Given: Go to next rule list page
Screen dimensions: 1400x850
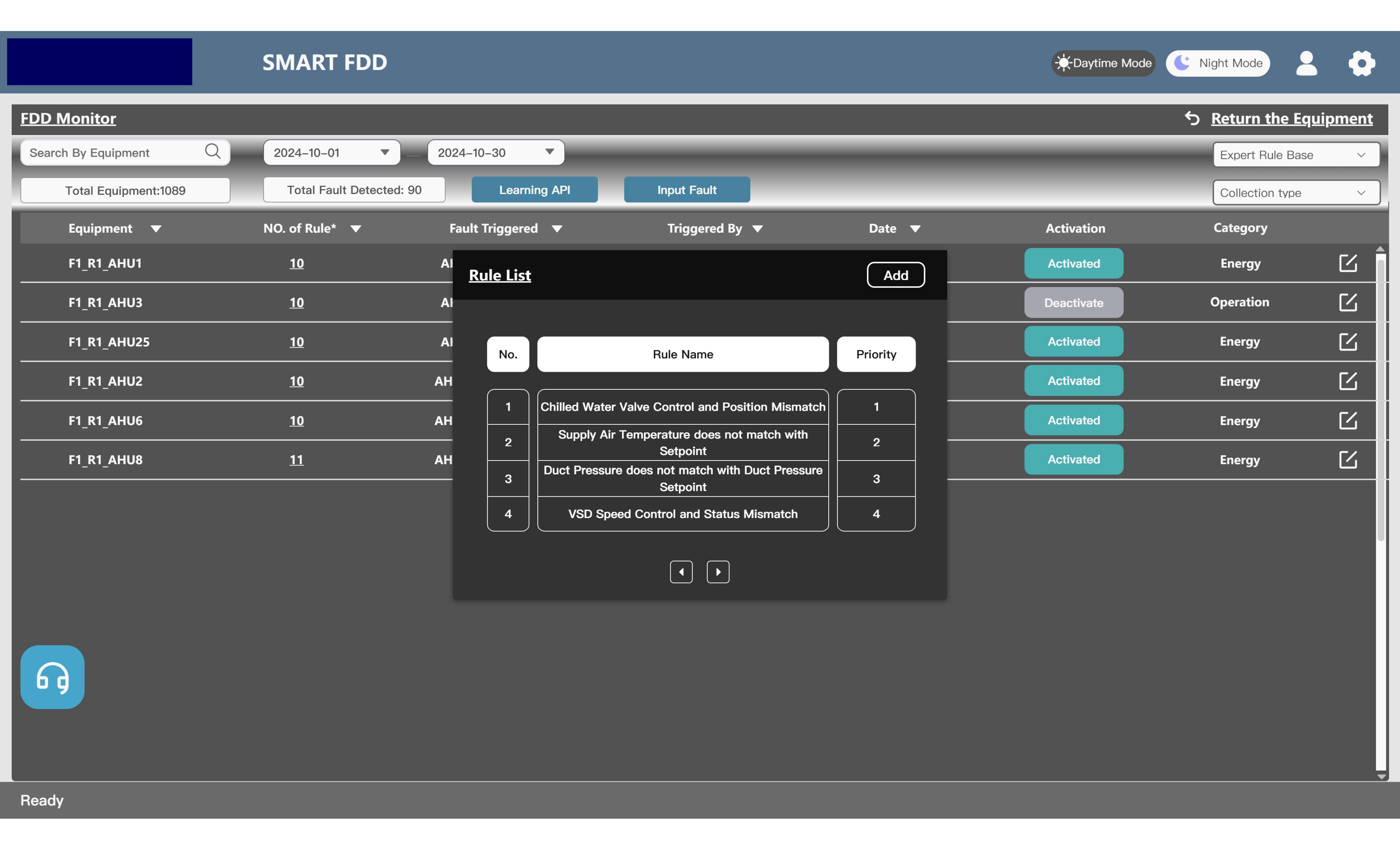Looking at the screenshot, I should [x=718, y=572].
